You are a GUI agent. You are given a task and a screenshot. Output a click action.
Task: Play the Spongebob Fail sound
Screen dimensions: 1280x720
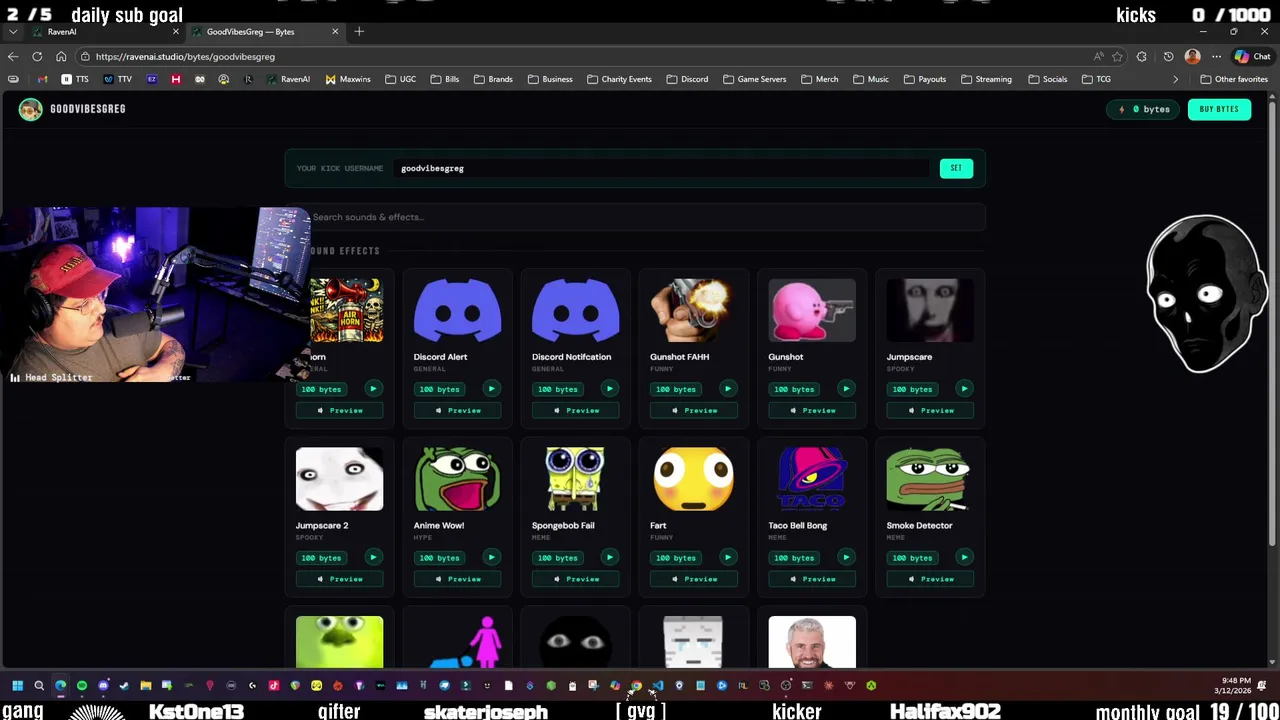click(609, 557)
